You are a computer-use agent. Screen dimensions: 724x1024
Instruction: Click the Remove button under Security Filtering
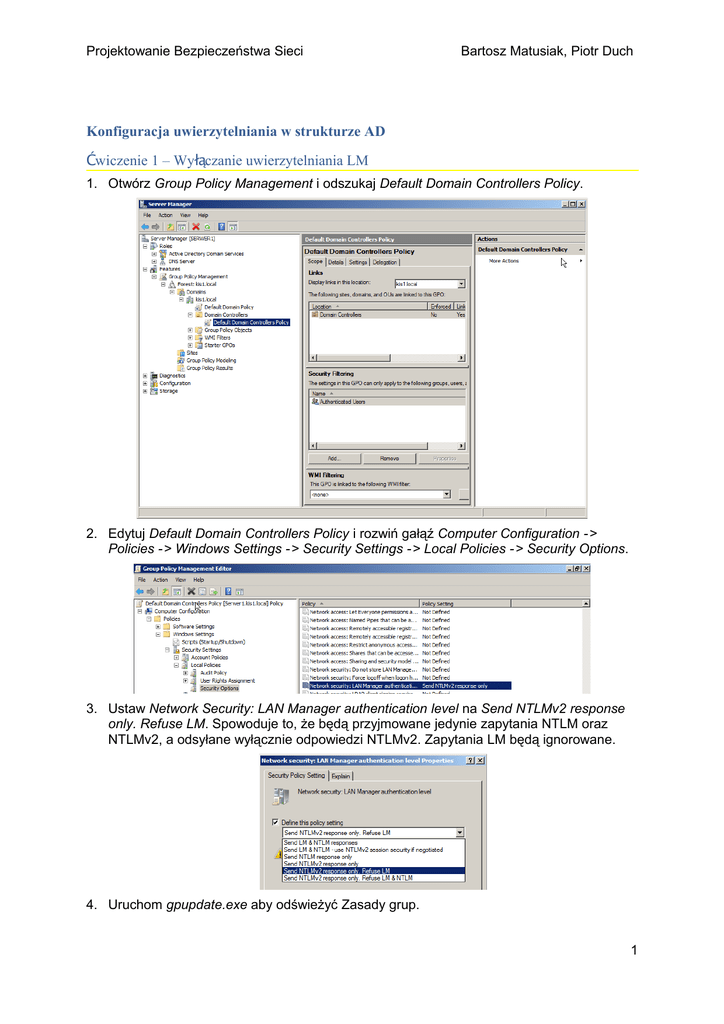point(389,459)
